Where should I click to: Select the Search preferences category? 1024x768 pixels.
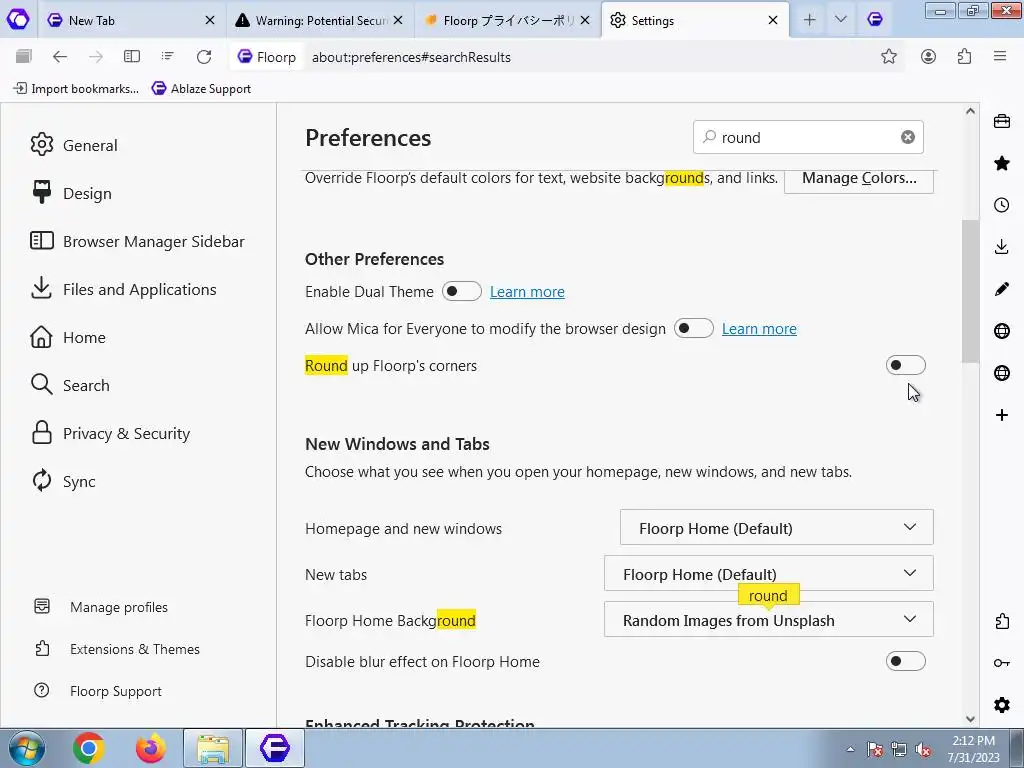pos(70,385)
